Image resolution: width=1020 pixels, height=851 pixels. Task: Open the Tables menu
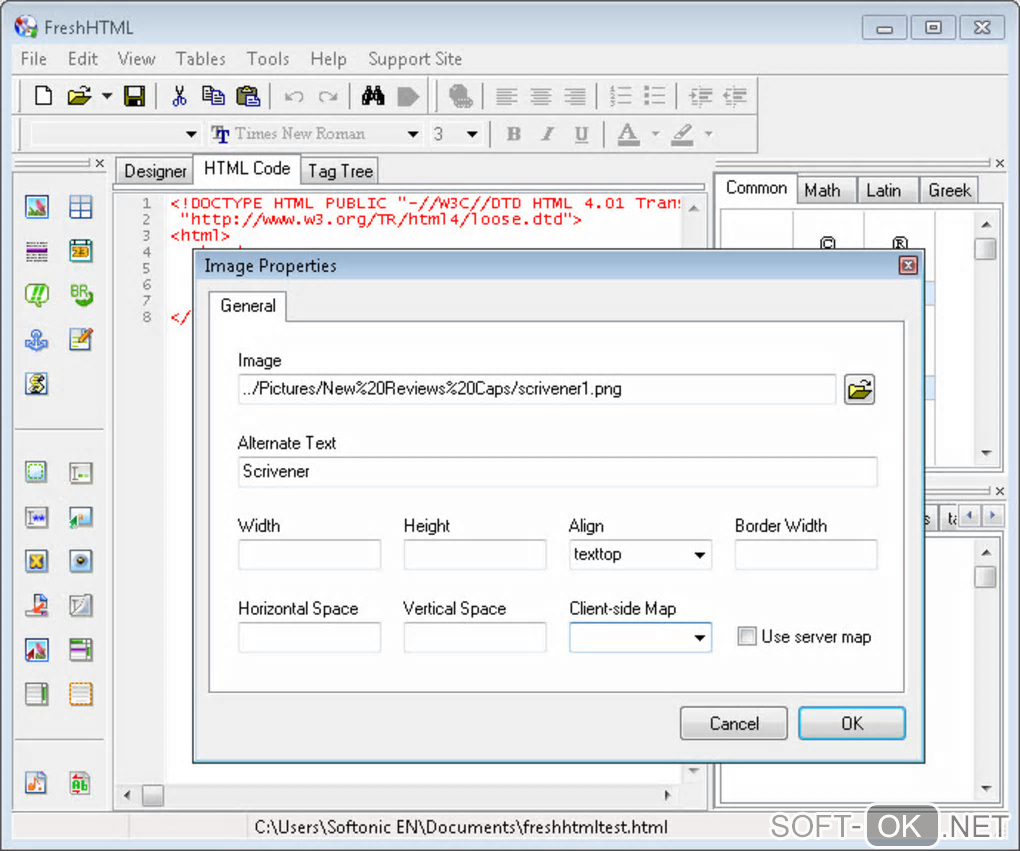(200, 59)
